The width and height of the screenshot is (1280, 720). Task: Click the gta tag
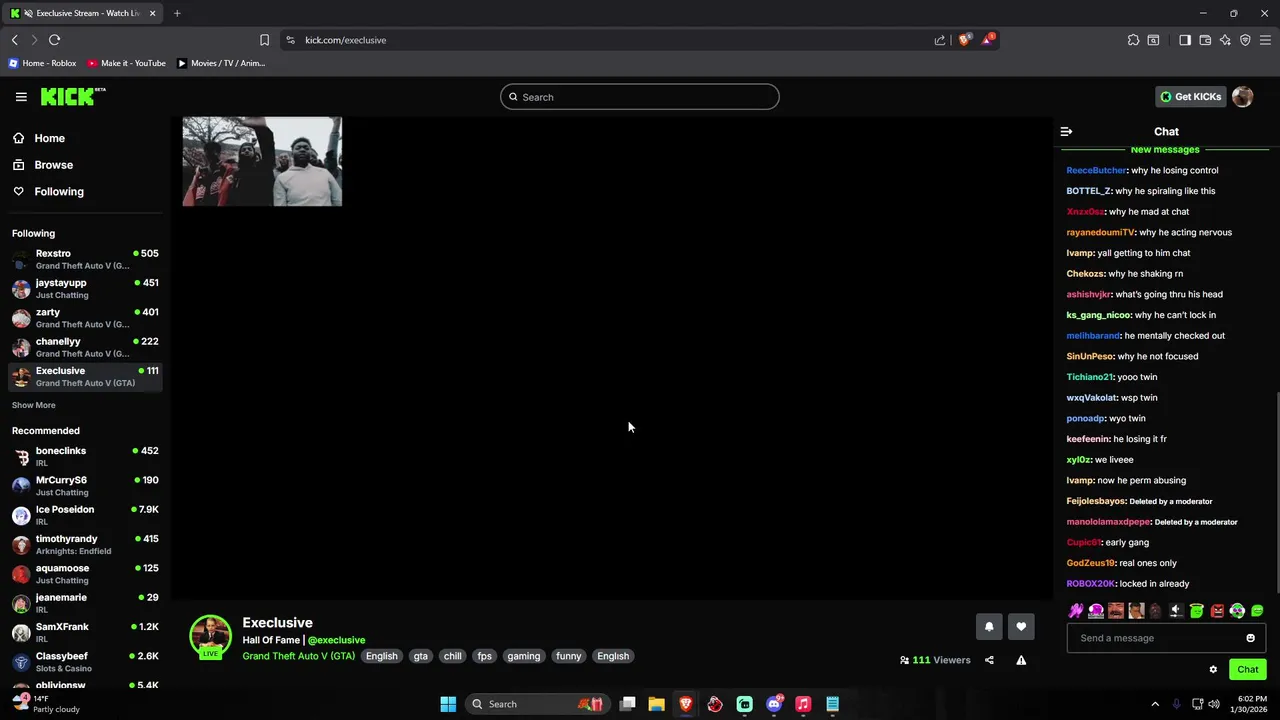[x=421, y=656]
